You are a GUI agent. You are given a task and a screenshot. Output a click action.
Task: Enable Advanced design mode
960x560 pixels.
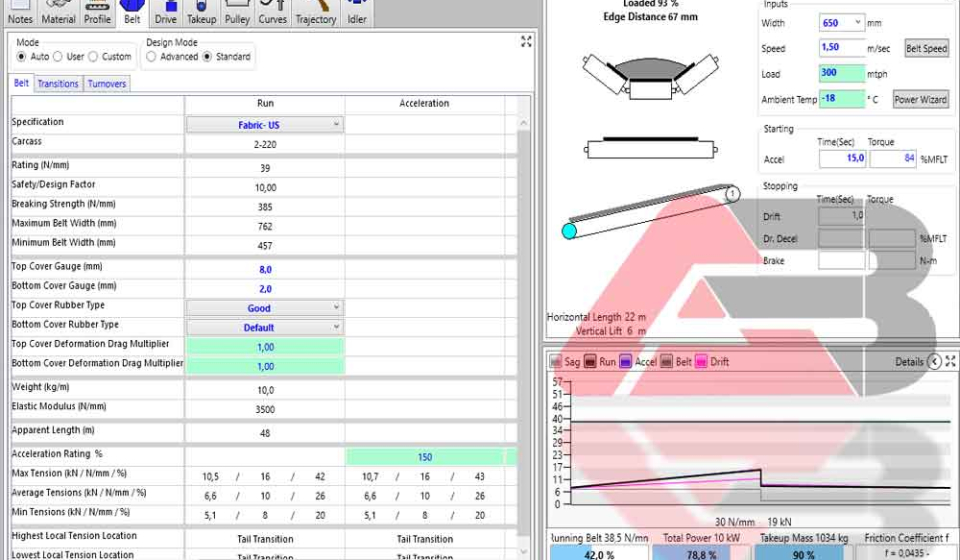[152, 57]
